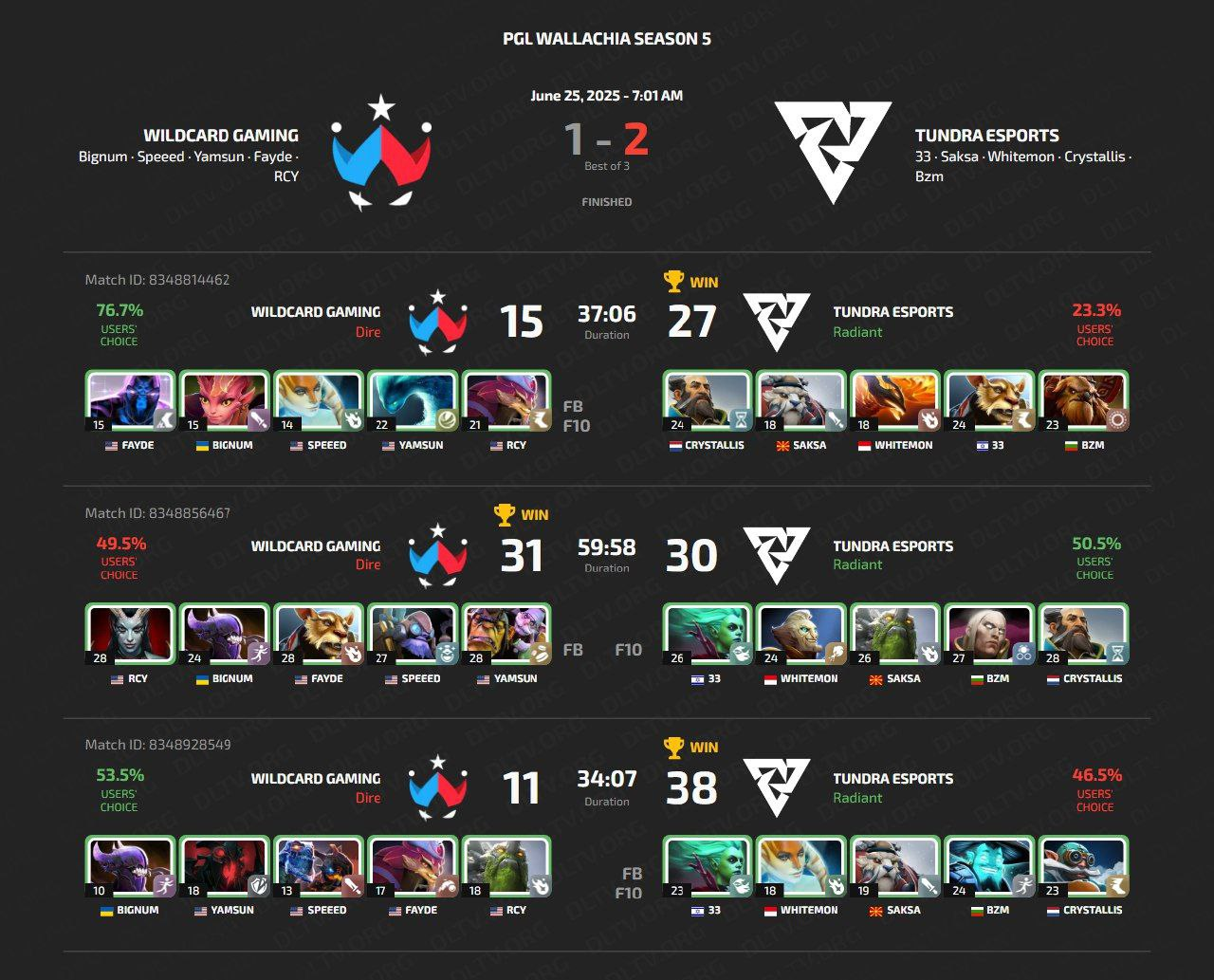Click the large Wildcard Gaming logo in header

pos(381,152)
